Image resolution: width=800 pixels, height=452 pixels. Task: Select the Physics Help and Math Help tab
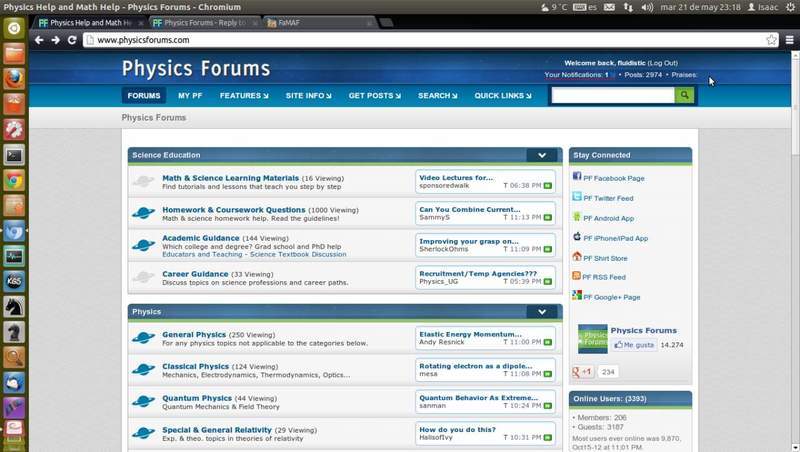[91, 22]
